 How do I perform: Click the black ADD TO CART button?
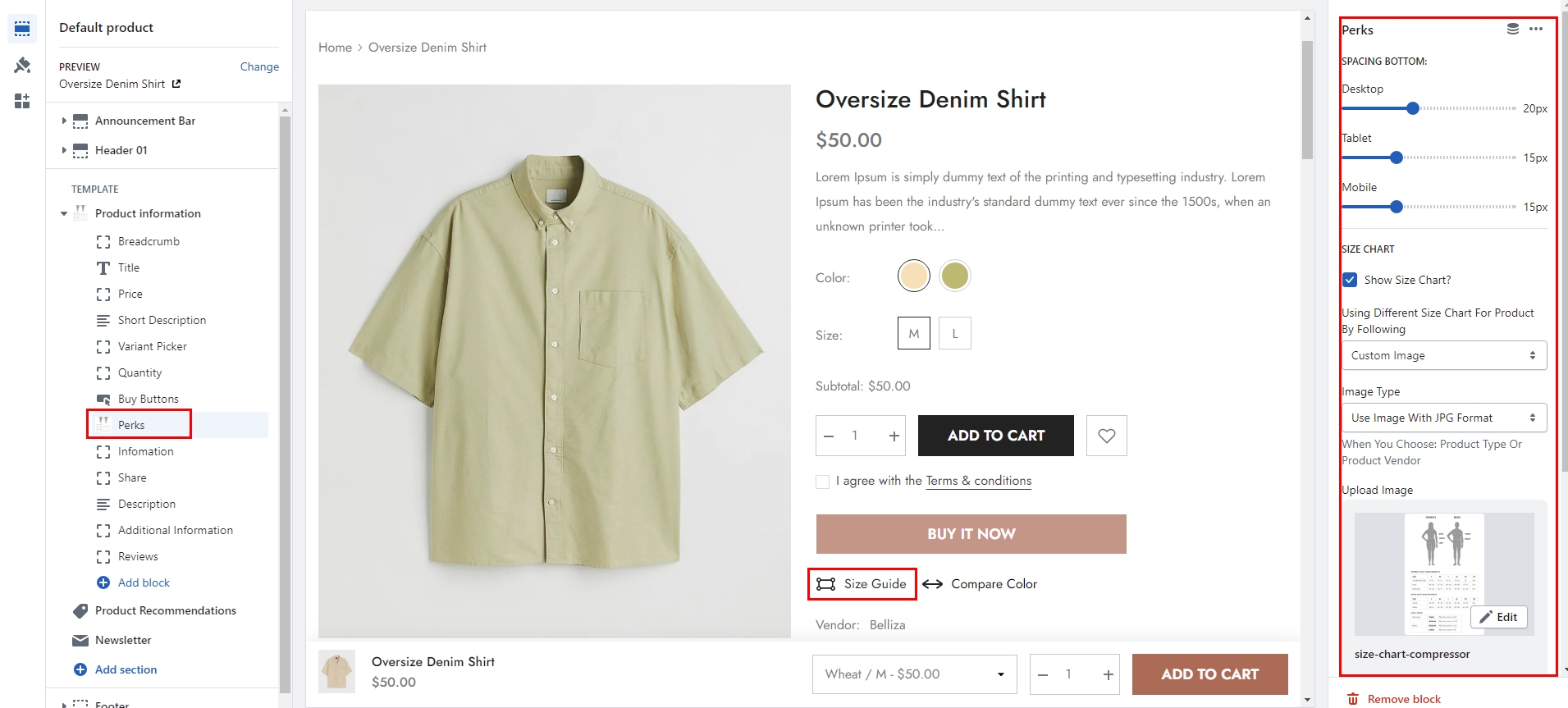[x=995, y=436]
